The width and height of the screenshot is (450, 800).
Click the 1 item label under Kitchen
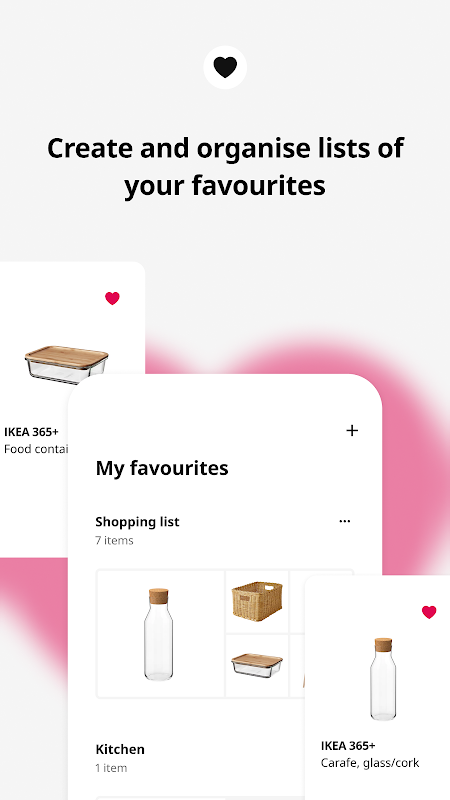[111, 768]
